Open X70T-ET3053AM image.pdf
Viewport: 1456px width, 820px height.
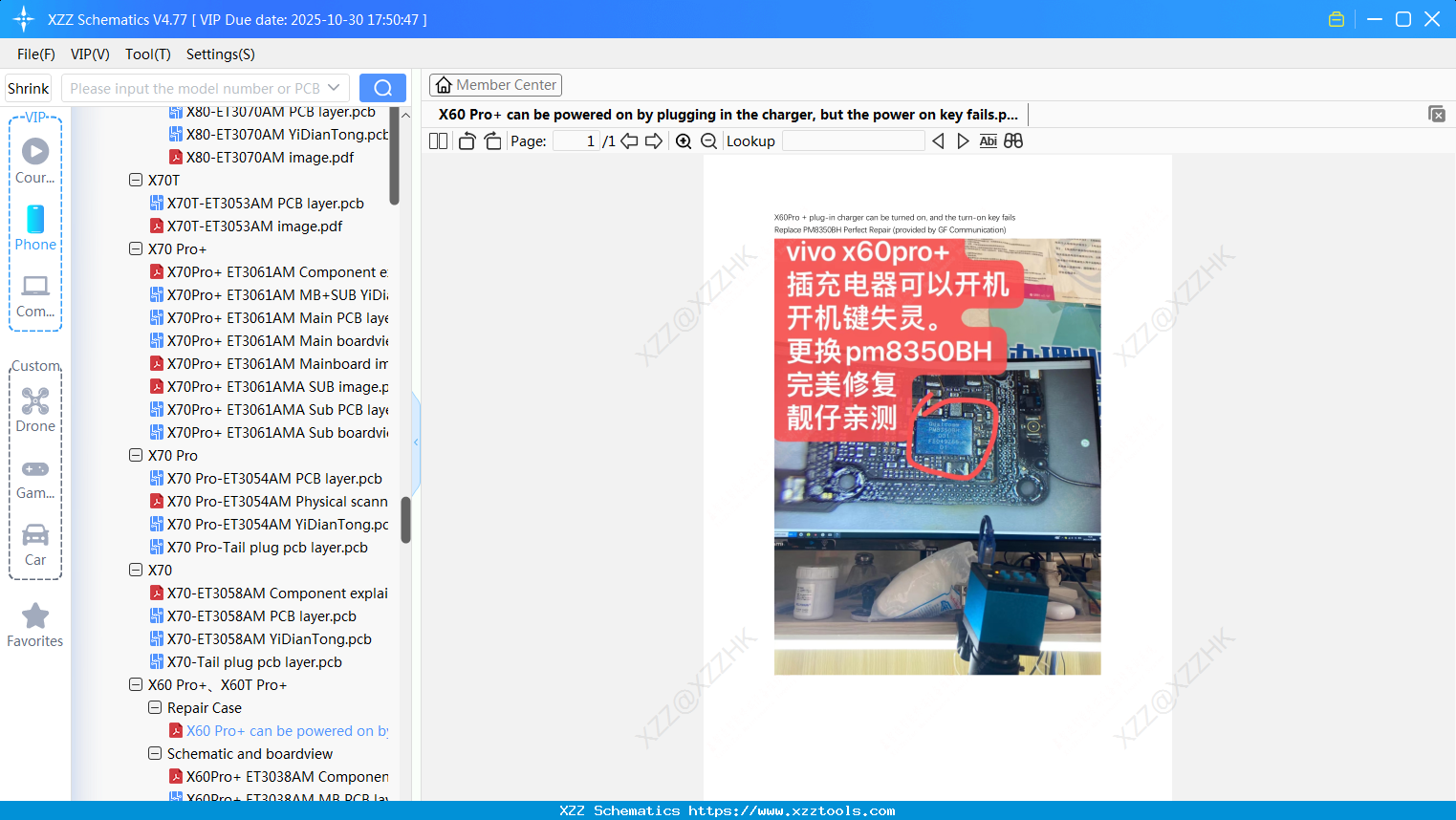point(246,226)
